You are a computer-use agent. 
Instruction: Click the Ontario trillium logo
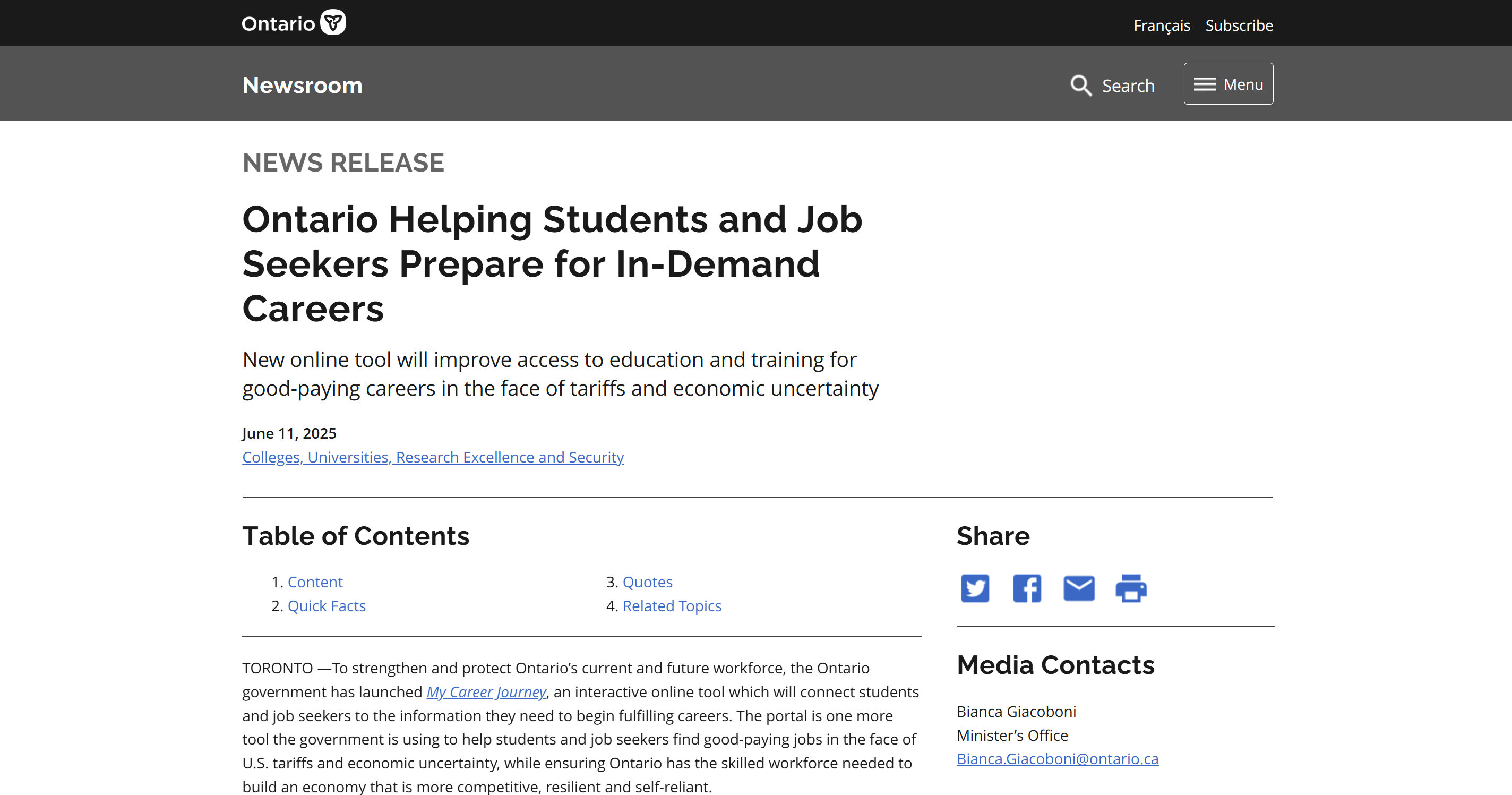(x=294, y=23)
